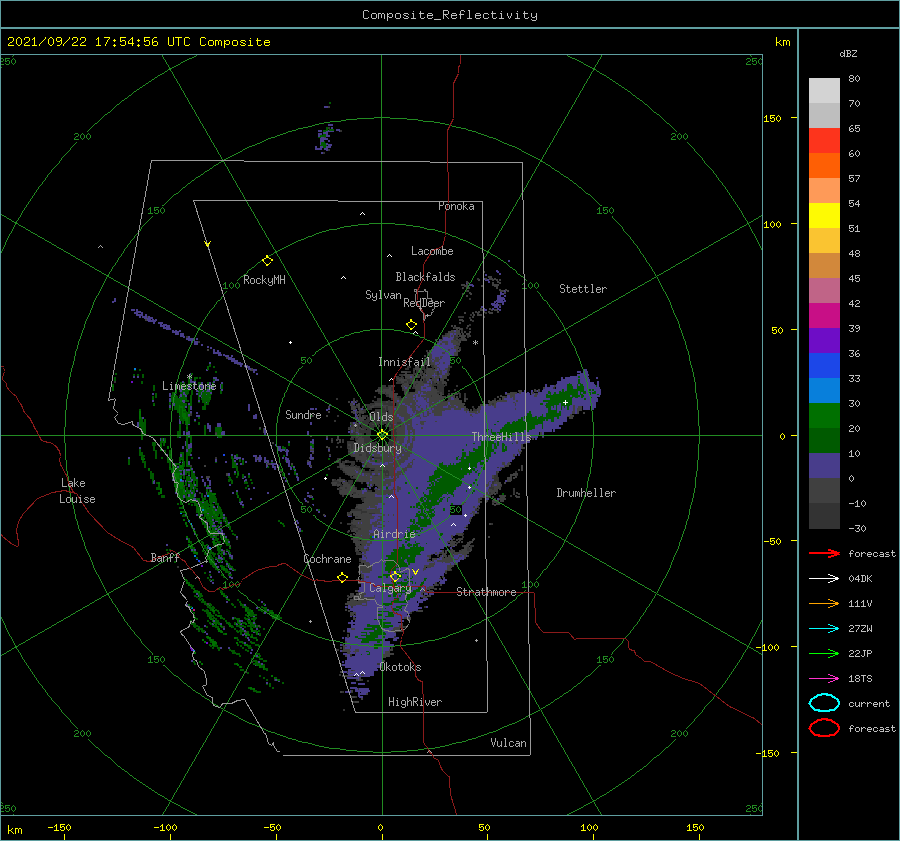Screen dimensions: 900x841
Task: Click the green 22JP arrow legend icon
Action: 824,653
